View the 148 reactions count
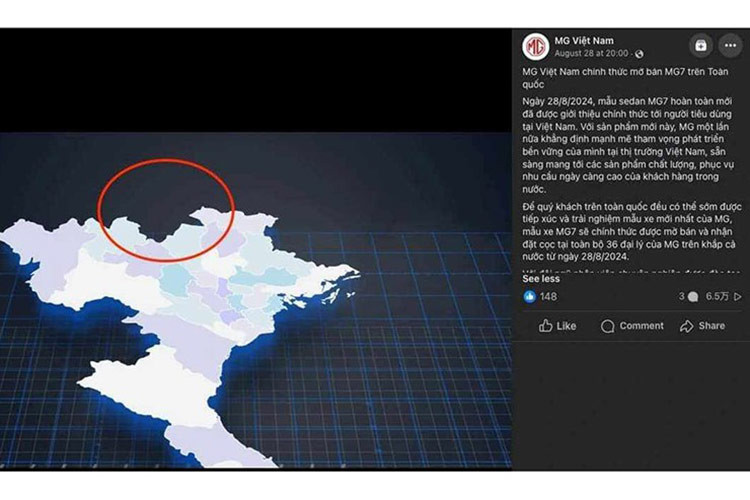Viewport: 750px width, 500px height. pyautogui.click(x=548, y=297)
